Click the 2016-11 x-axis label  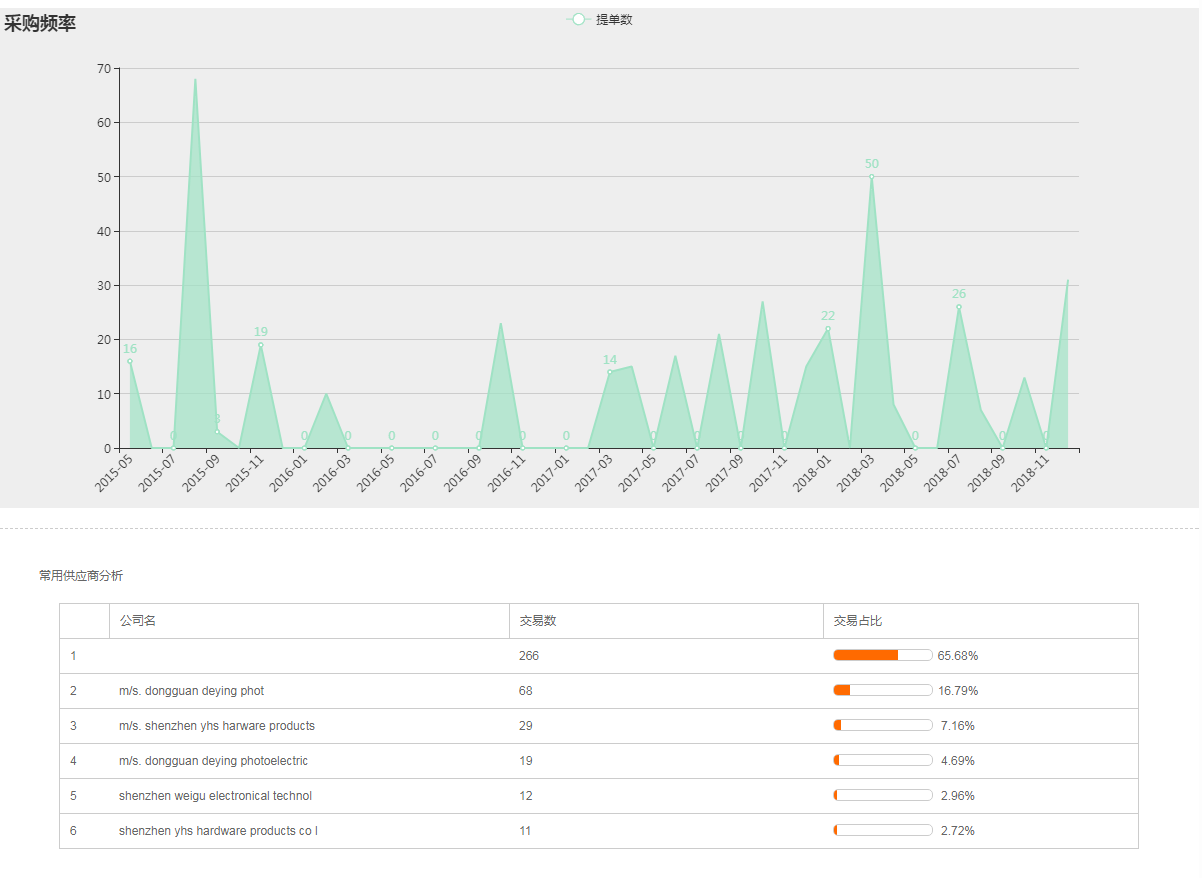[x=507, y=472]
